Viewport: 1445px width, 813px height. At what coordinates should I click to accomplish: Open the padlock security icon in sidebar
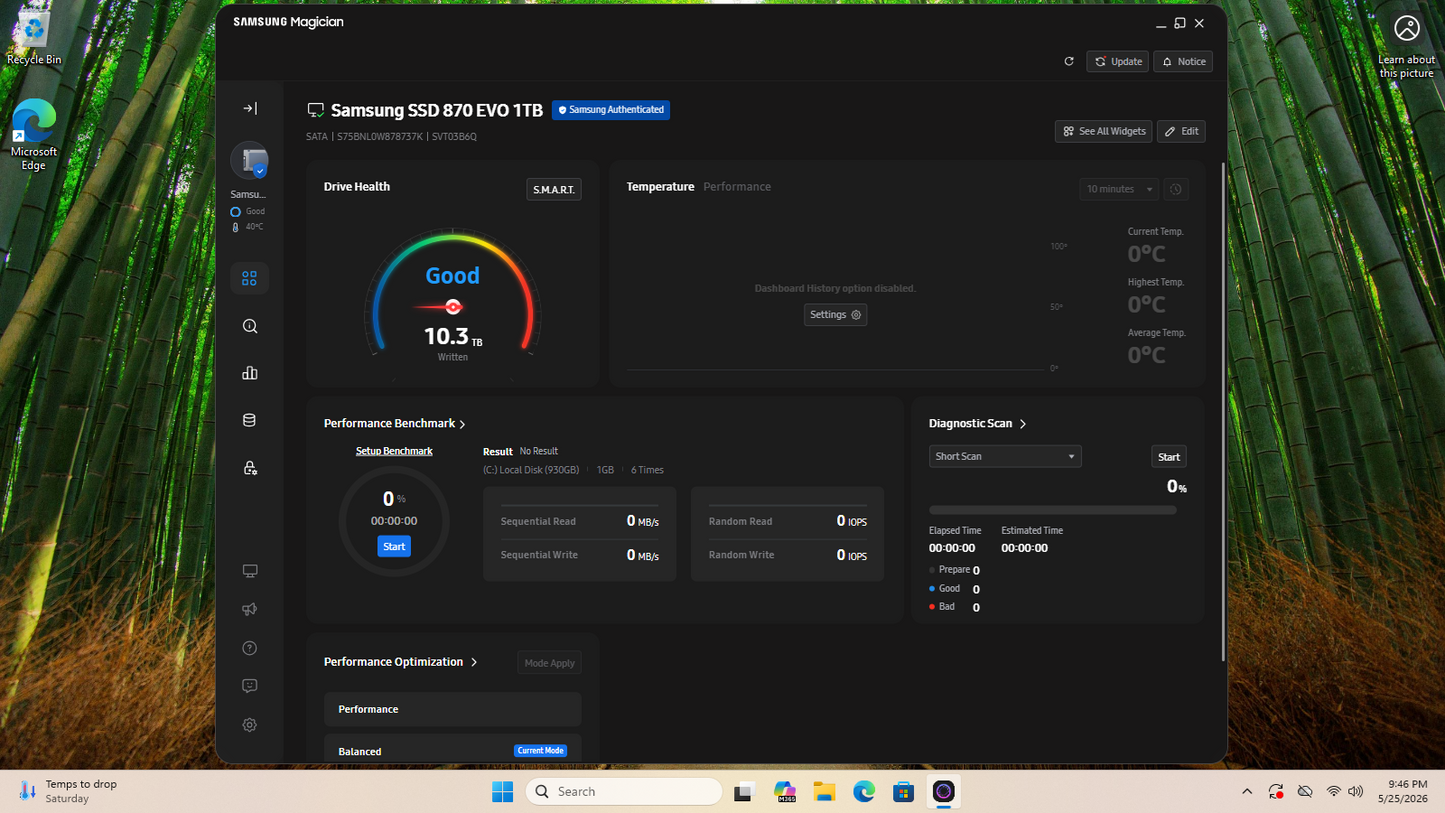[x=250, y=468]
